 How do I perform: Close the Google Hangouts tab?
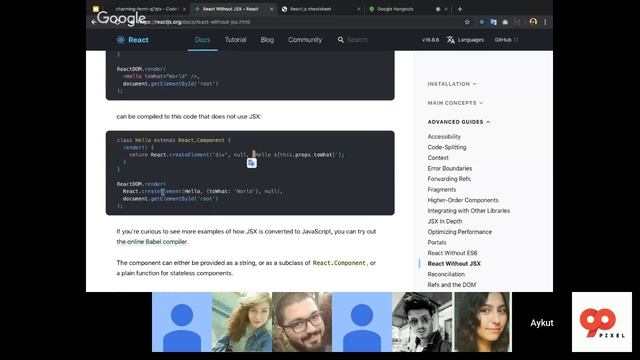(x=446, y=9)
